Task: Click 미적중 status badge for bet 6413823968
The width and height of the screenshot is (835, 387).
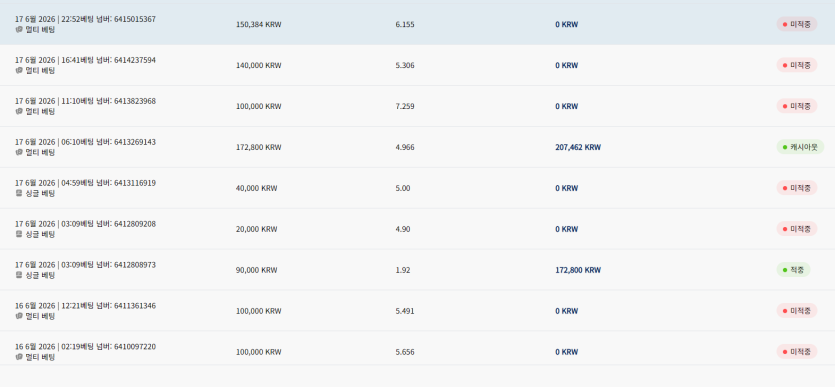Action: click(x=797, y=106)
